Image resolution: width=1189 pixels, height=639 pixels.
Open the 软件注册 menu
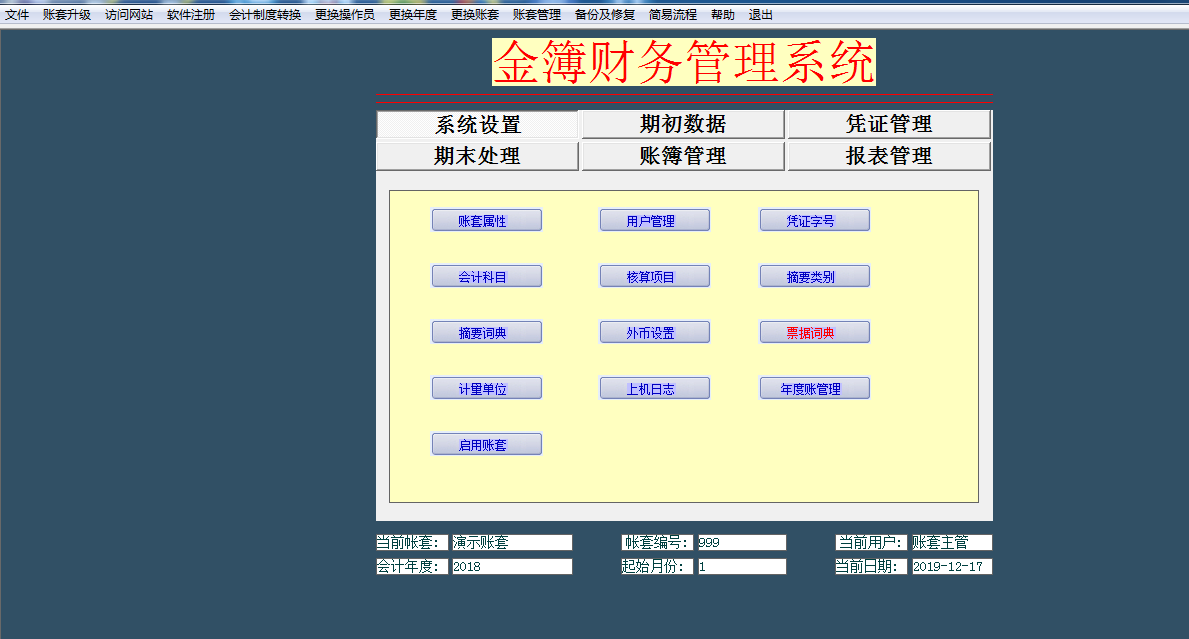coord(191,14)
